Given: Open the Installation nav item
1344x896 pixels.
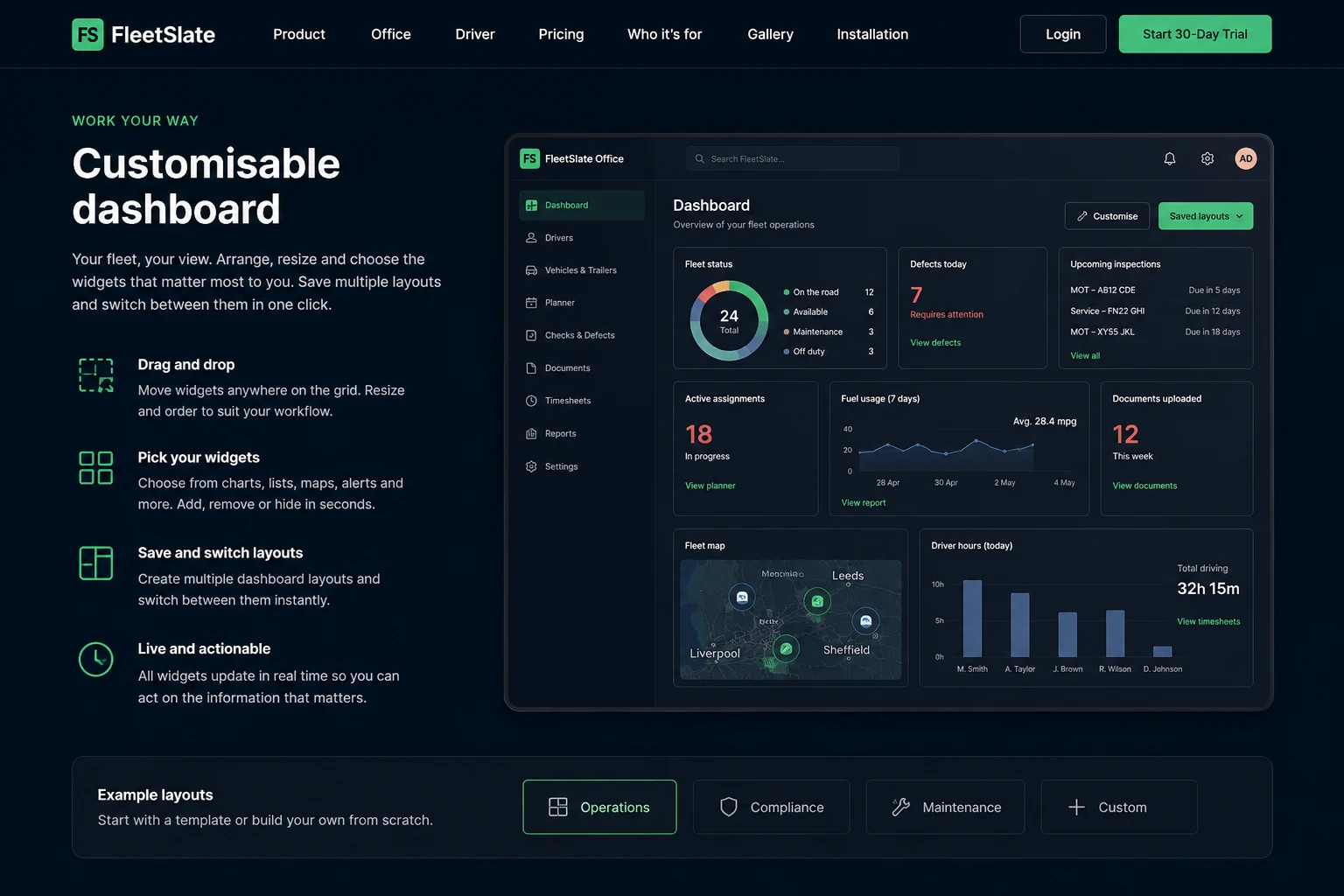Looking at the screenshot, I should pos(872,34).
